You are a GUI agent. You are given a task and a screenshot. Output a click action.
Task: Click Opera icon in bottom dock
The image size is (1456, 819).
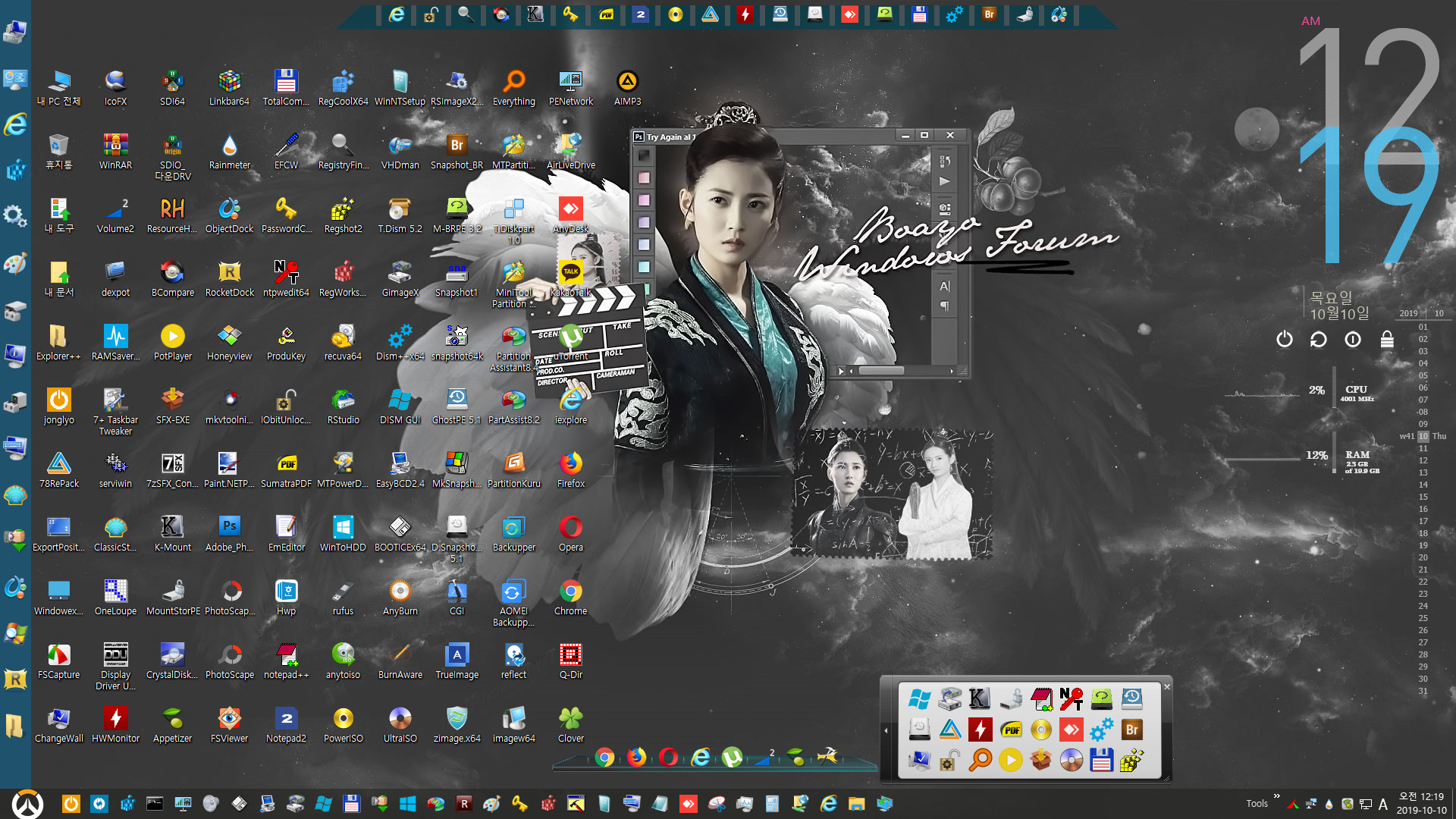668,757
